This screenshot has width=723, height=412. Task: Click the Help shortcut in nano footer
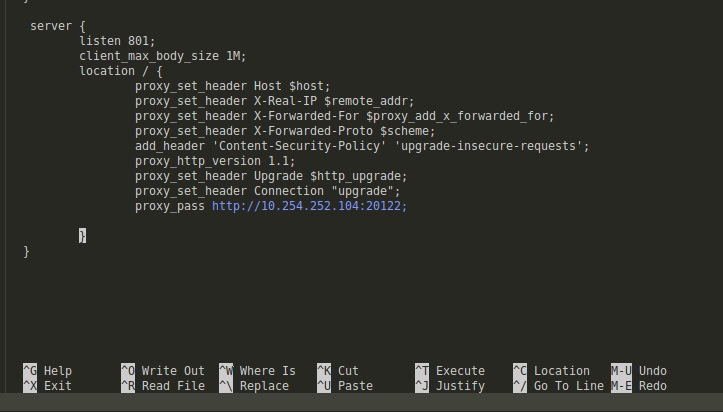[57, 371]
